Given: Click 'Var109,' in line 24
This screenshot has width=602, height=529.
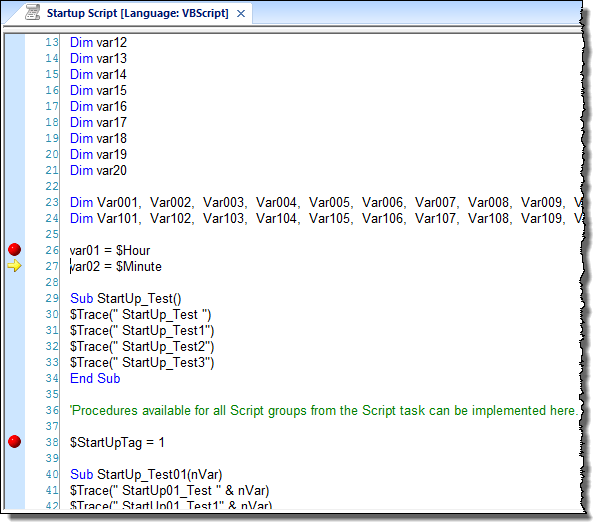Looking at the screenshot, I should [543, 219].
